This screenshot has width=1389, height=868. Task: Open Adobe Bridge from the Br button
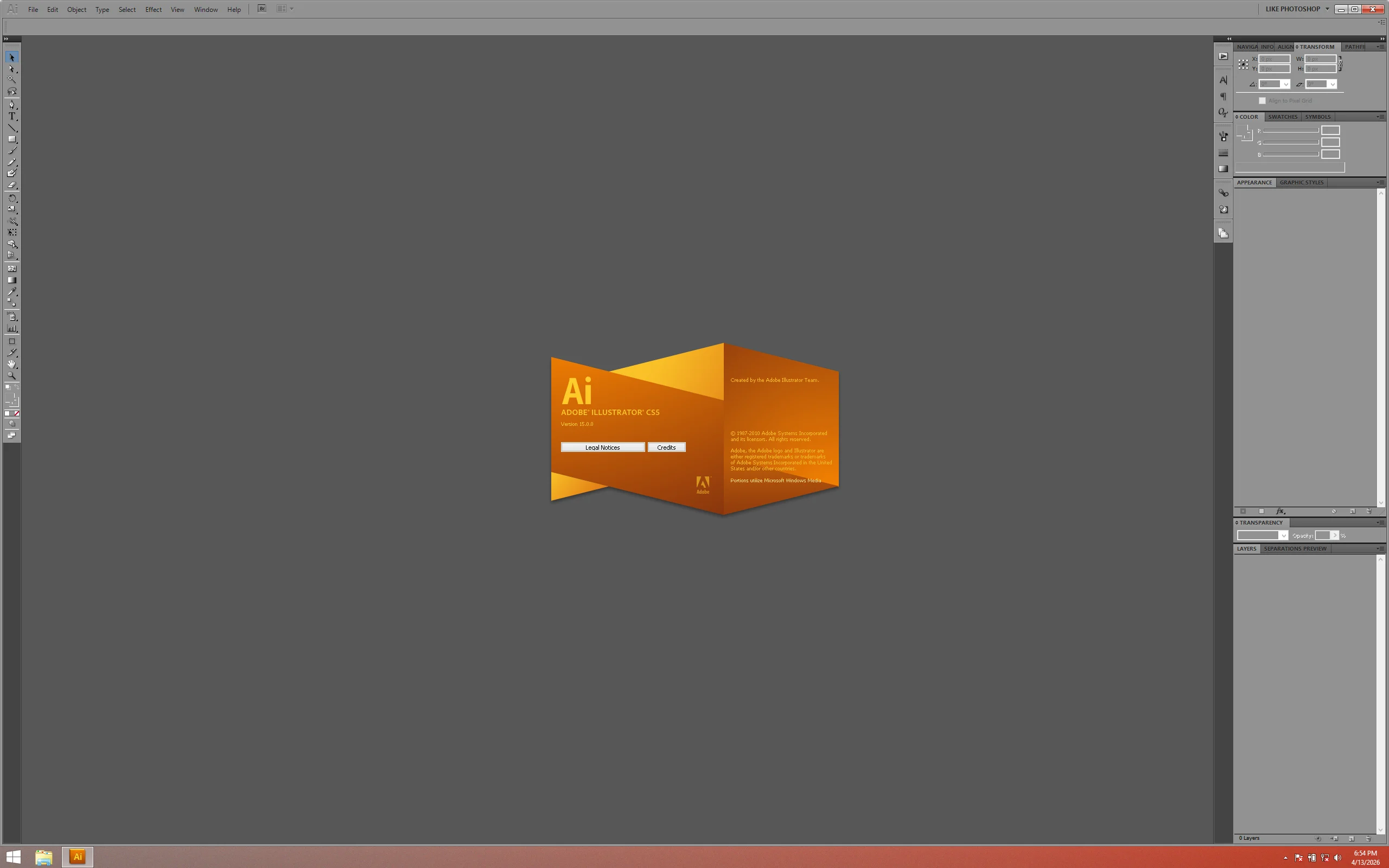point(262,9)
